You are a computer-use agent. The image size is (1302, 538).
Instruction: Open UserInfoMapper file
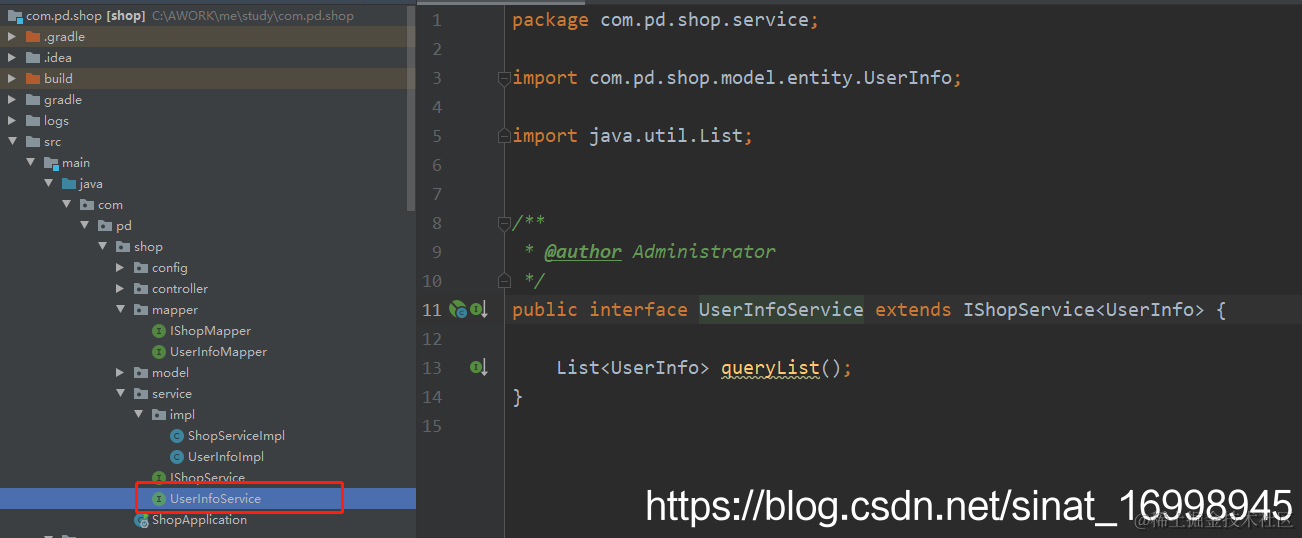pos(218,352)
